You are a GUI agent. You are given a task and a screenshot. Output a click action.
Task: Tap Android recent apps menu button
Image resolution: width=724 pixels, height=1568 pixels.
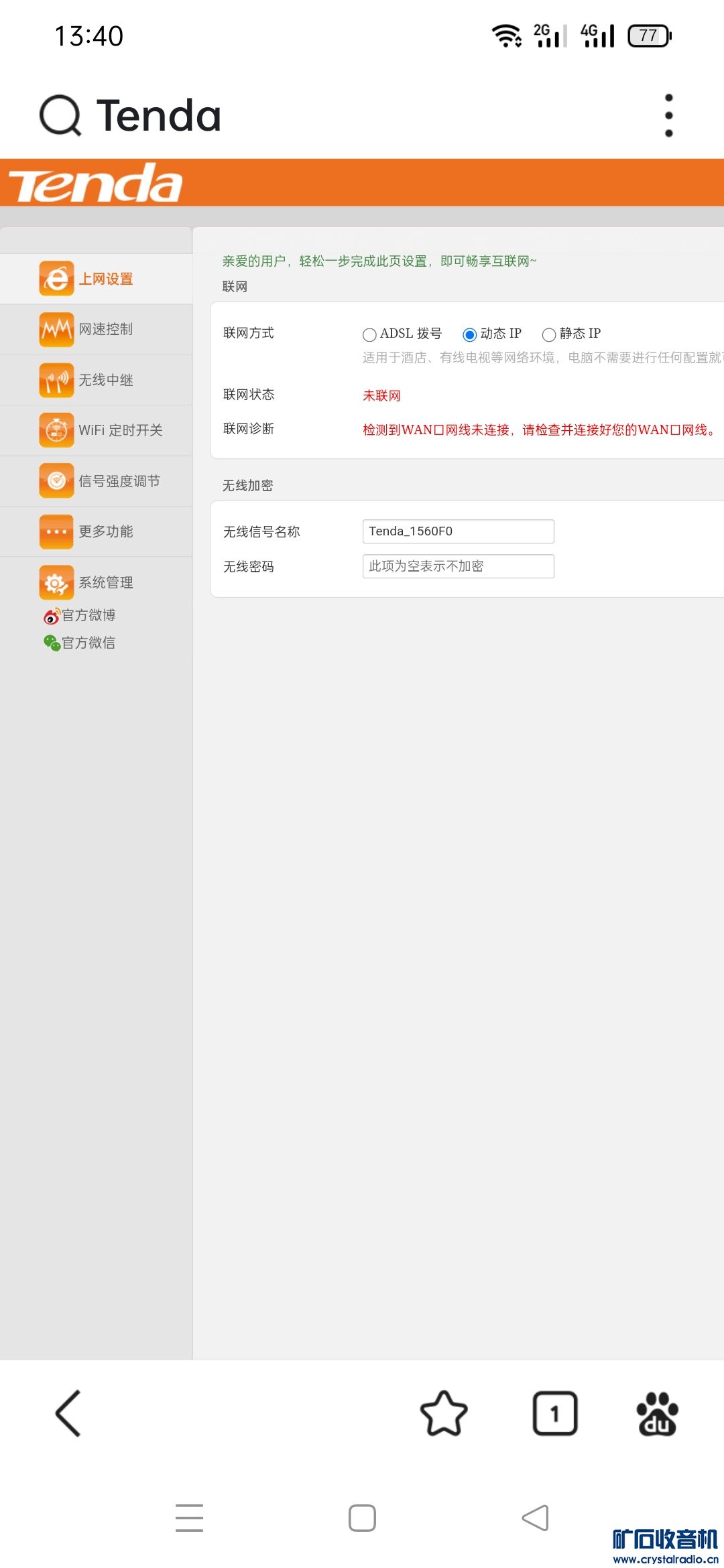(189, 1518)
